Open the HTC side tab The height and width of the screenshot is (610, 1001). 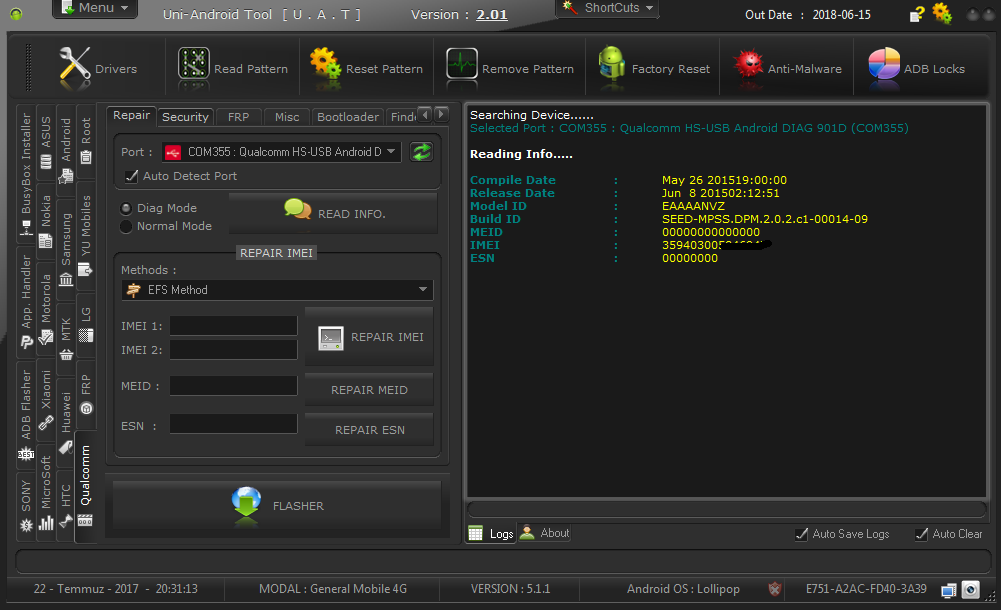point(66,506)
